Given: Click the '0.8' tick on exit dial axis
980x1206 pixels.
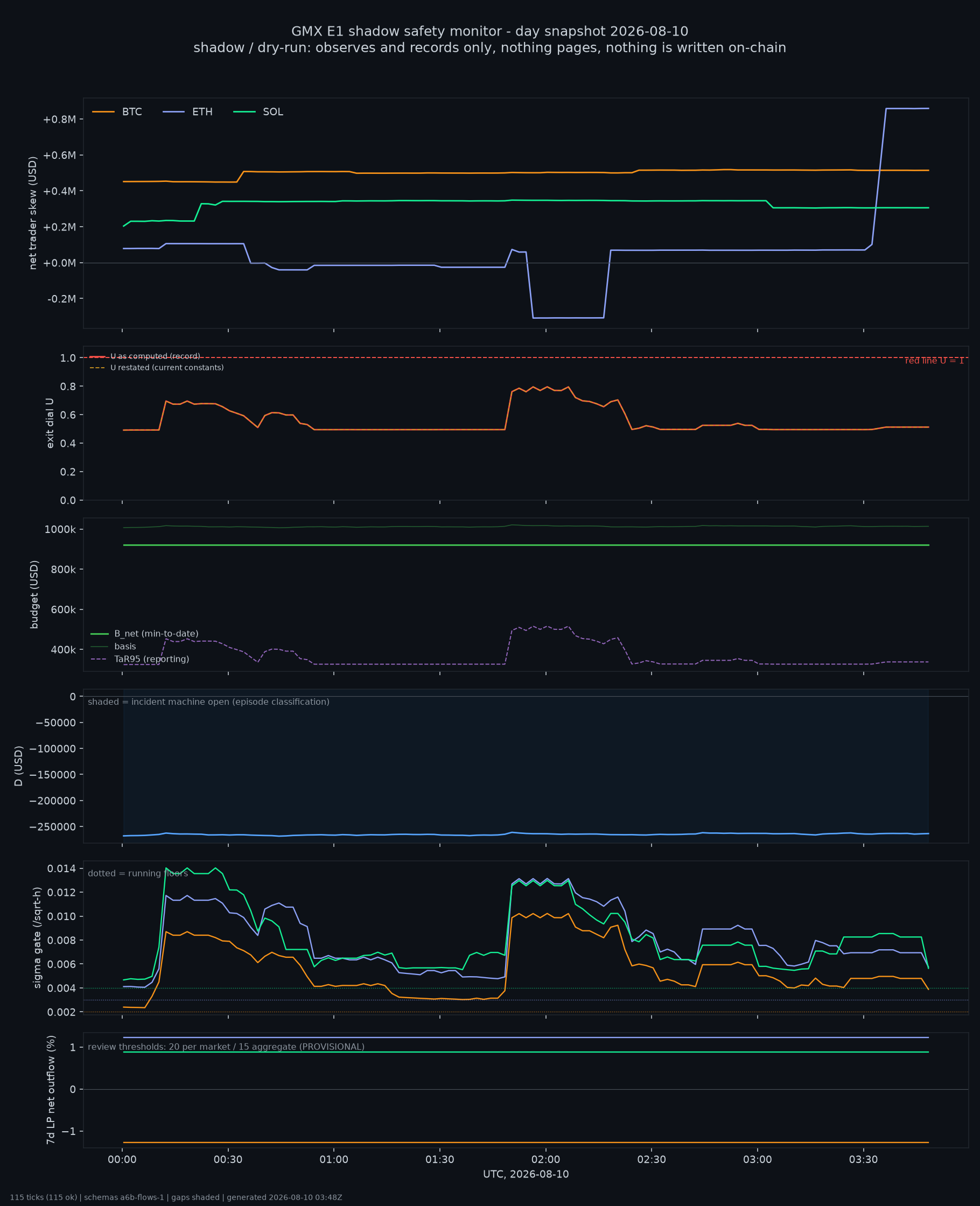Looking at the screenshot, I should pyautogui.click(x=68, y=387).
